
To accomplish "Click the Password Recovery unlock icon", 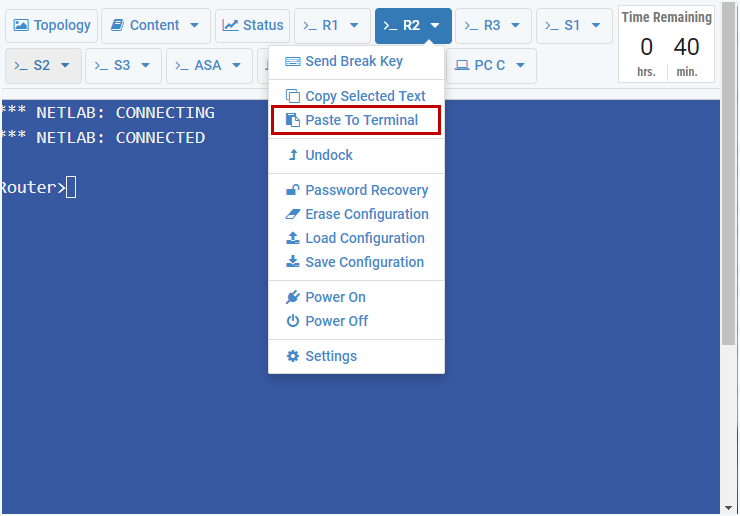I will (x=292, y=190).
